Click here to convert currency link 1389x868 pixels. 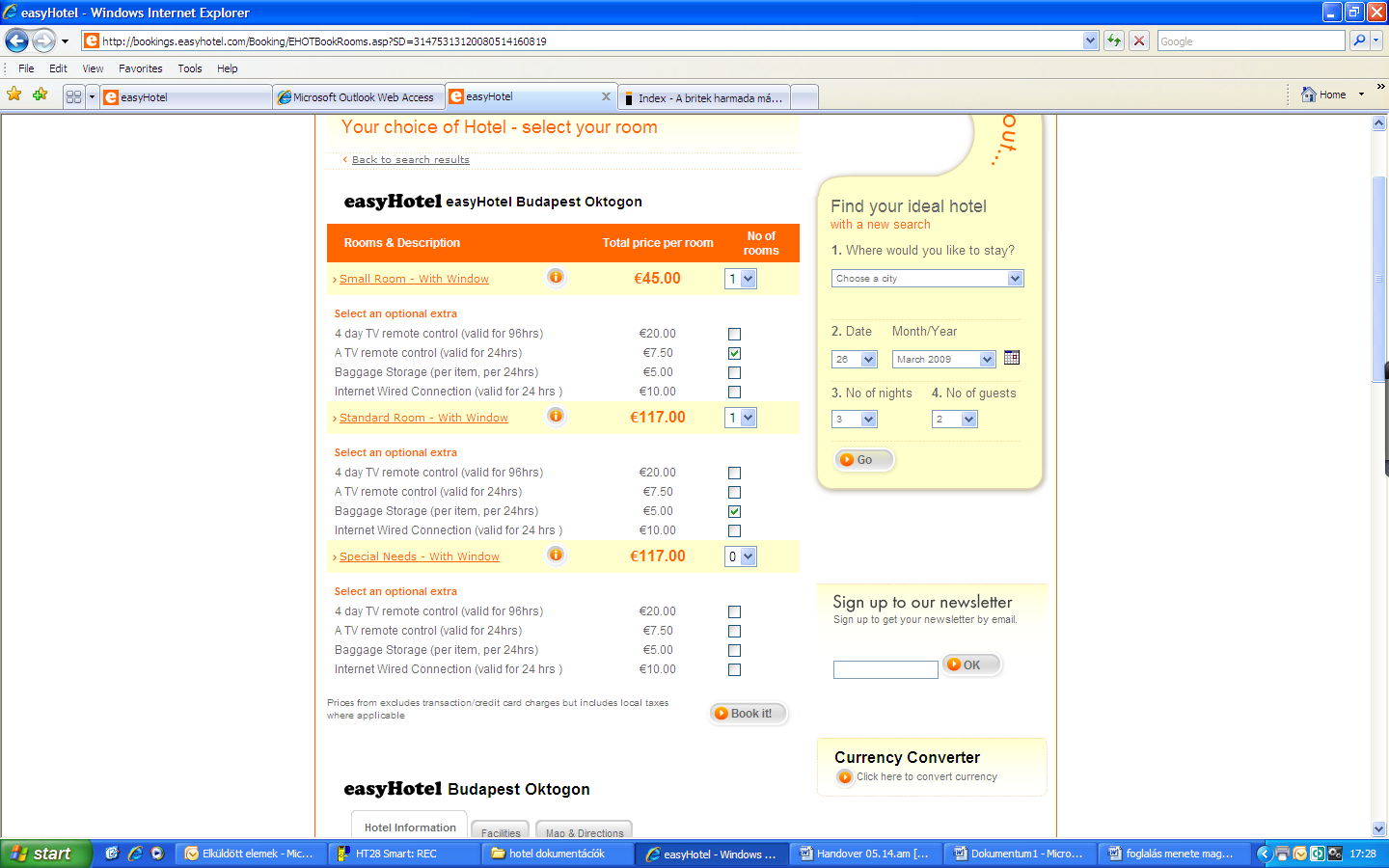(x=926, y=777)
